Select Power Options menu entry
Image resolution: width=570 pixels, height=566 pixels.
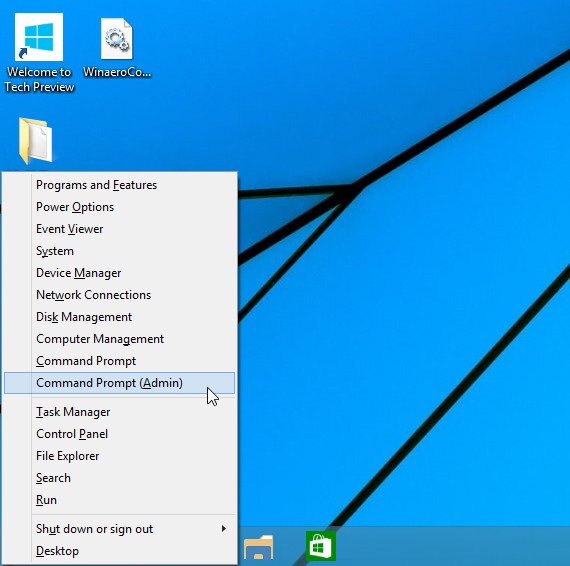point(119,207)
